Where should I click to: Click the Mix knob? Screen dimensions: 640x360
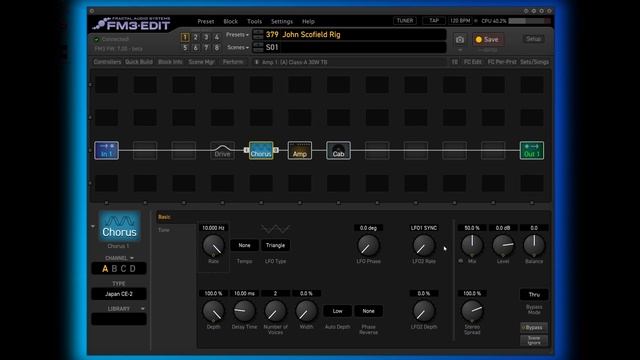point(472,245)
